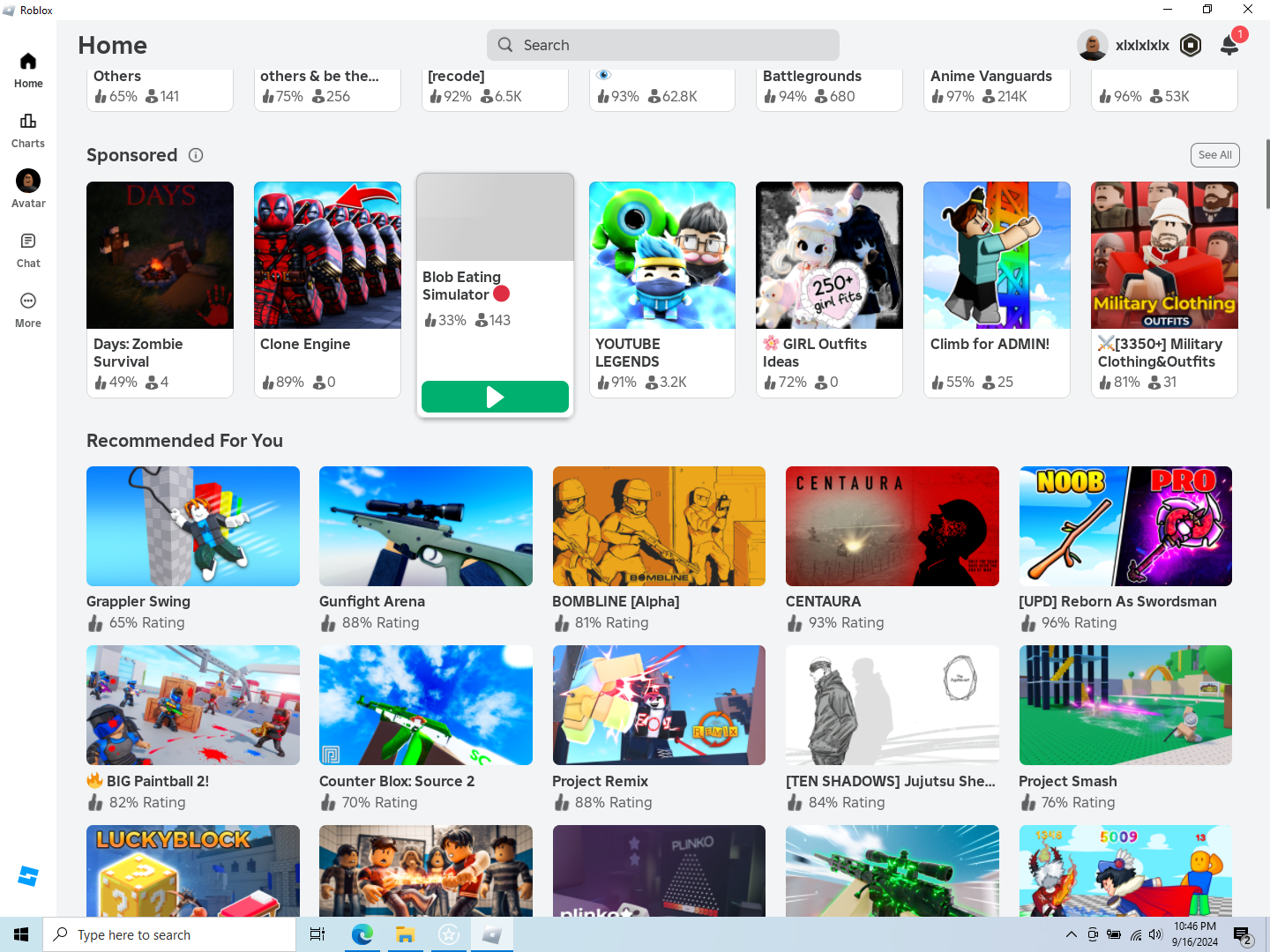
Task: Click the page vertical scrollbar
Action: click(x=1267, y=174)
